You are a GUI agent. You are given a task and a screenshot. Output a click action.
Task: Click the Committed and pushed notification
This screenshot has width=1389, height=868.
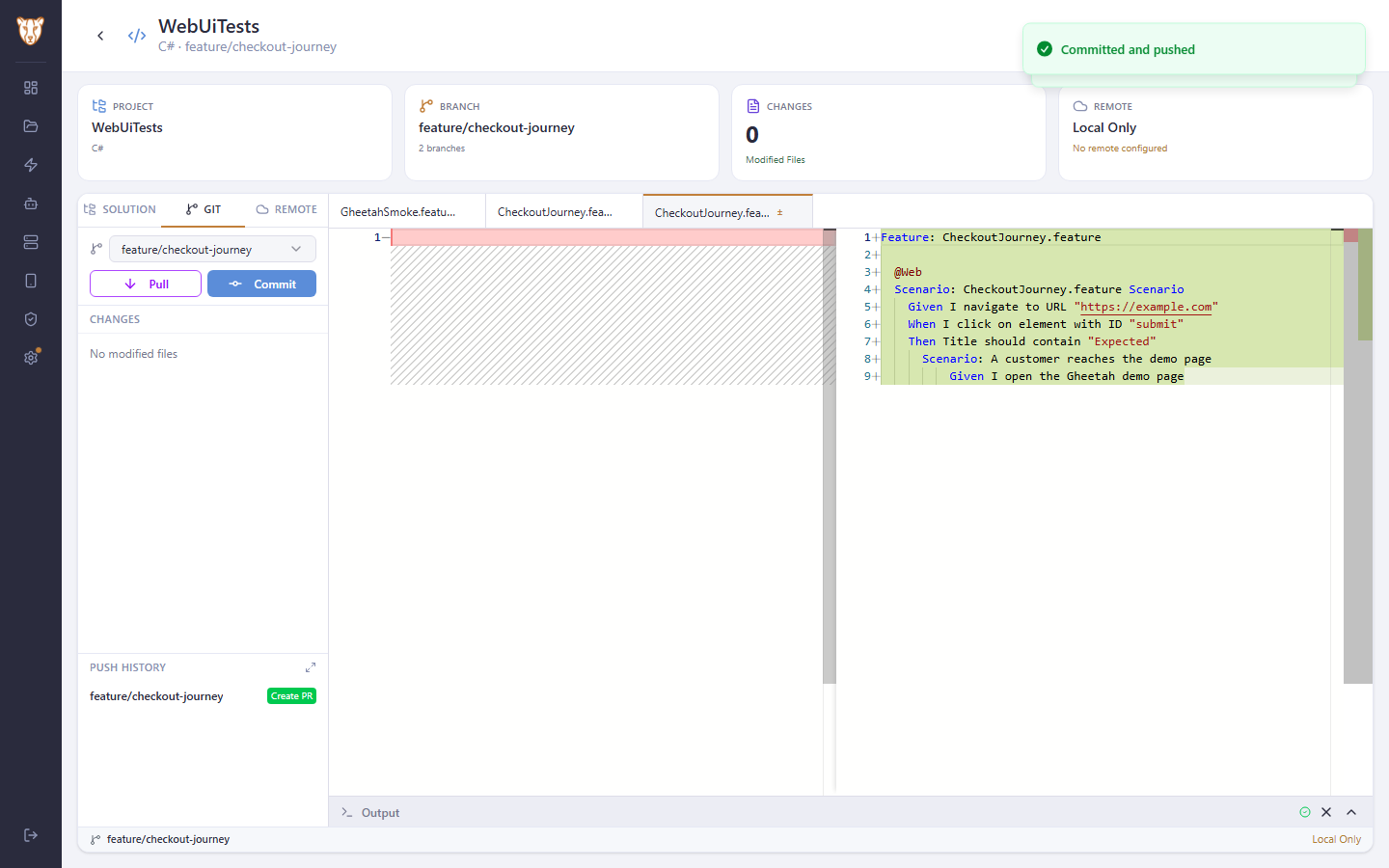click(1194, 49)
